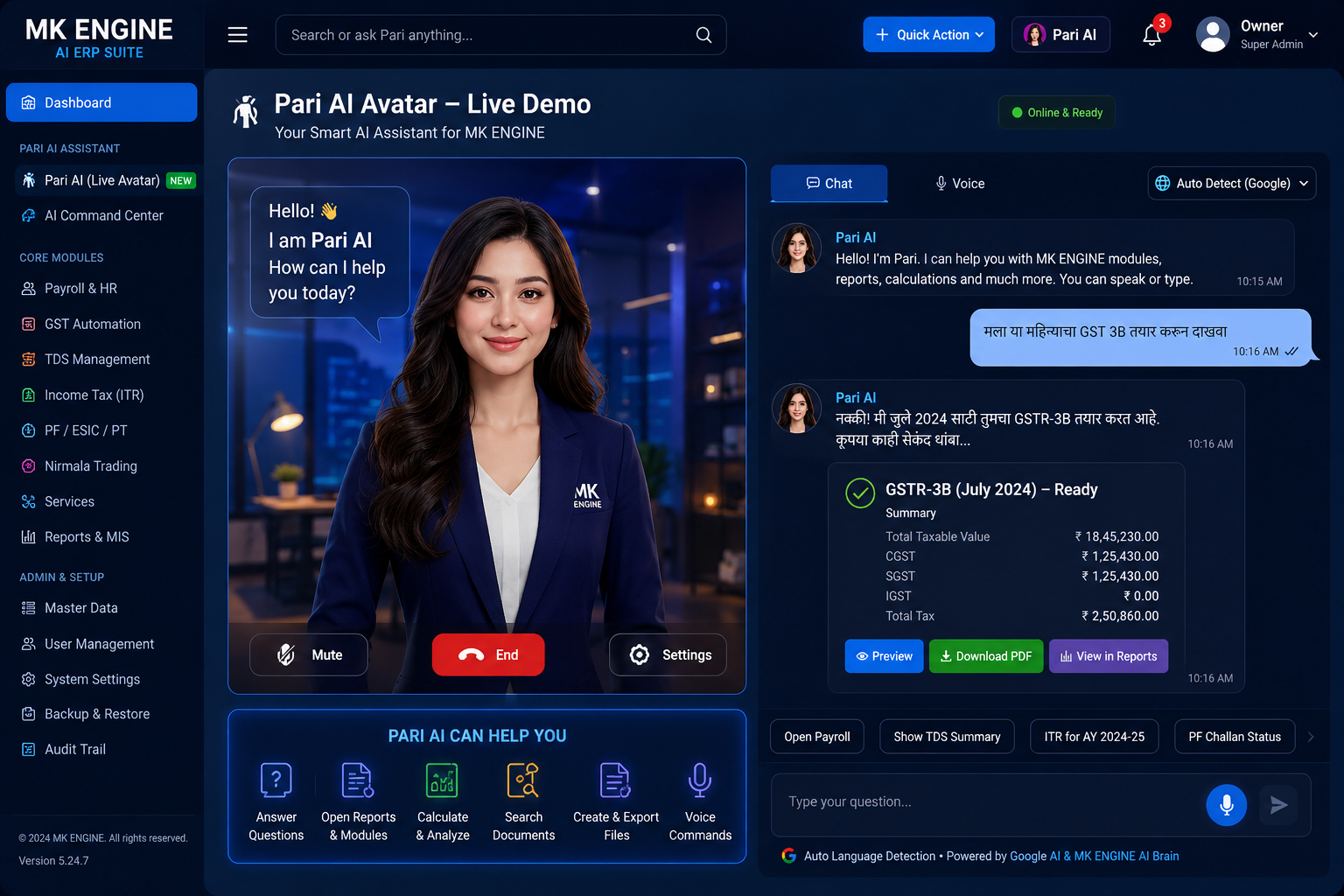Focus the Search or ask Pari input
1344x896 pixels.
(500, 35)
